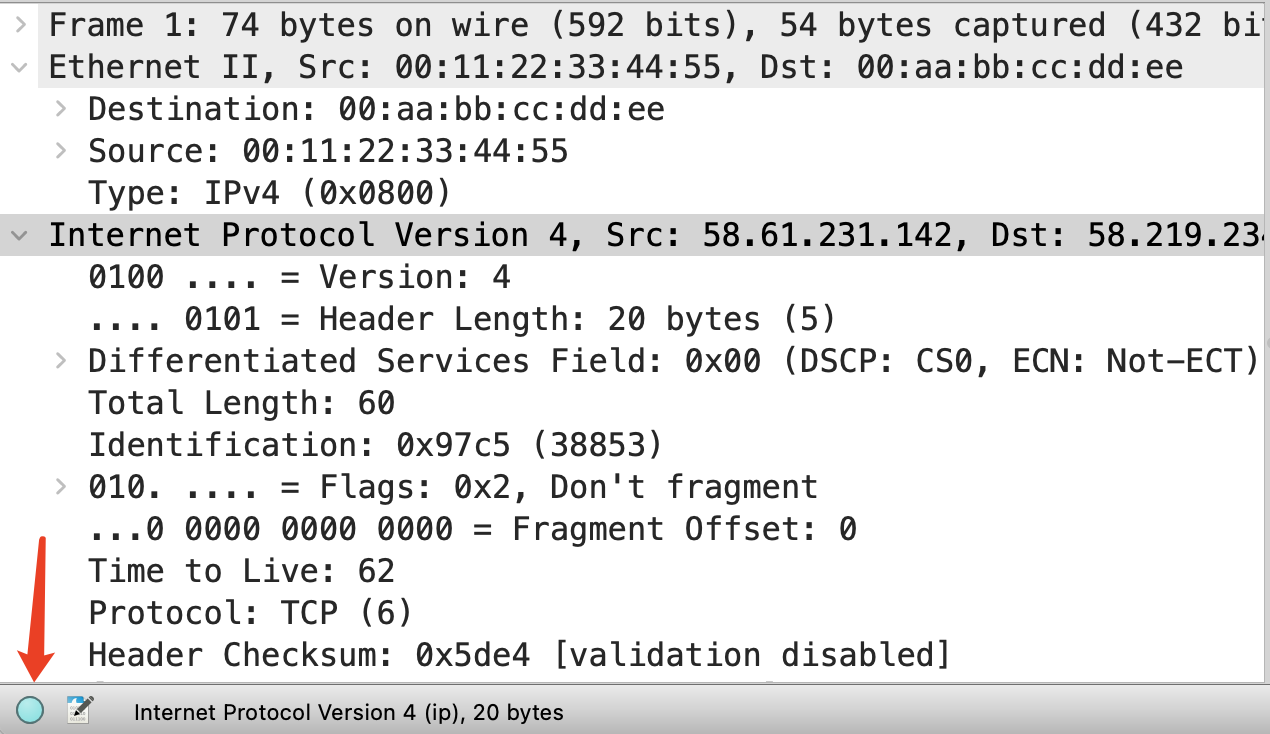Pick the Fragment Offset: 0 row
Image resolution: width=1270 pixels, height=734 pixels.
pyautogui.click(x=472, y=529)
